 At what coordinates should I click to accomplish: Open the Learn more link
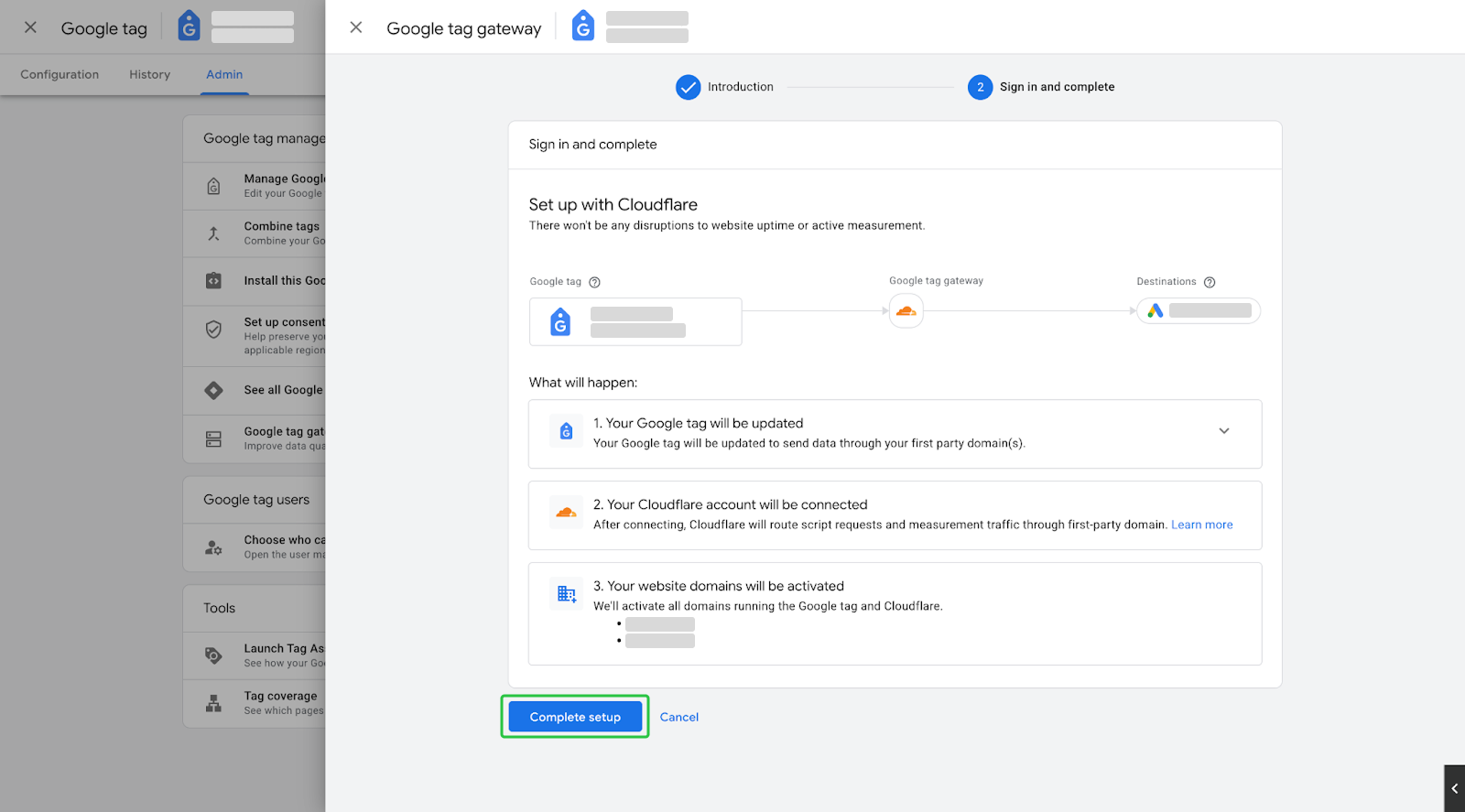[x=1201, y=525]
